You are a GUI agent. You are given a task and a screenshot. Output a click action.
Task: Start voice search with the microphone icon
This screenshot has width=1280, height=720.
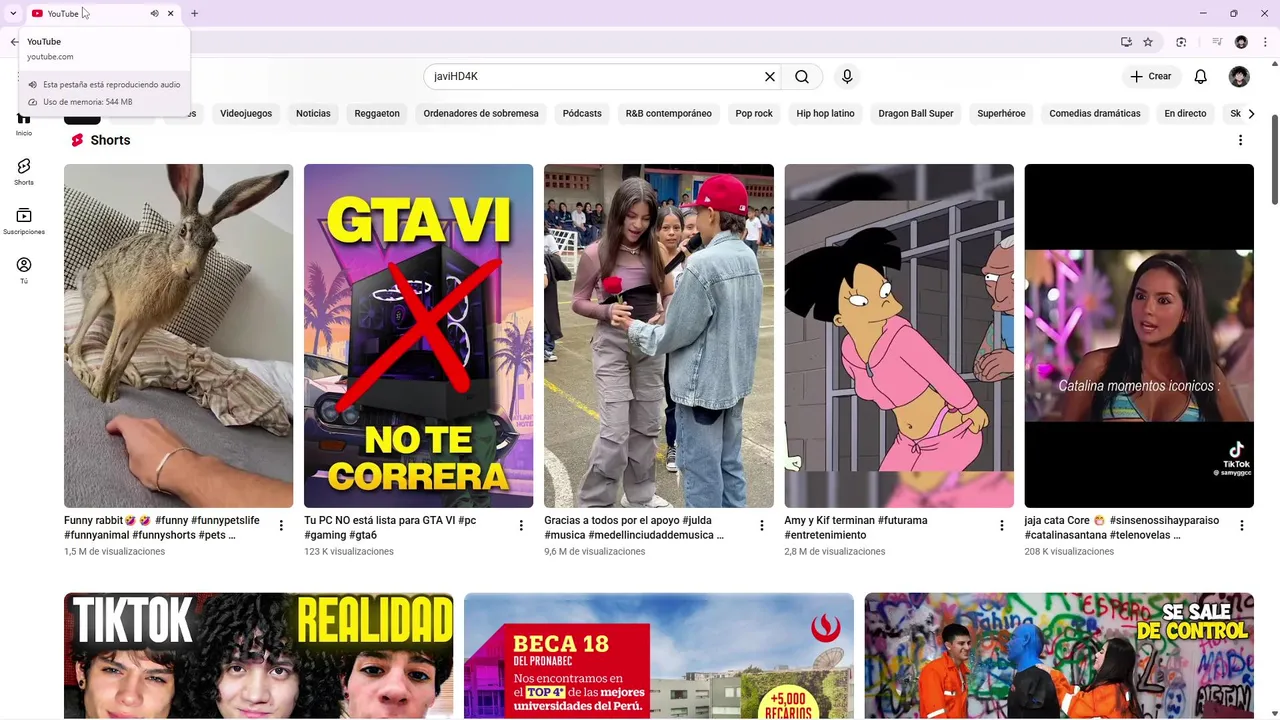(x=847, y=76)
